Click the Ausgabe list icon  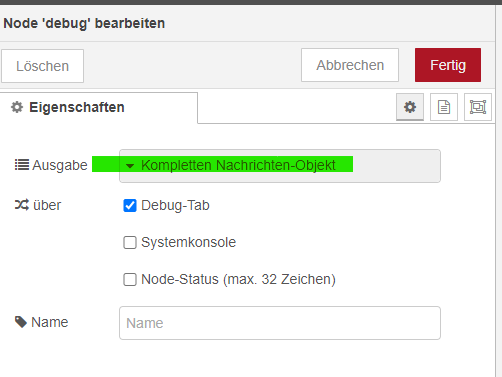point(22,165)
